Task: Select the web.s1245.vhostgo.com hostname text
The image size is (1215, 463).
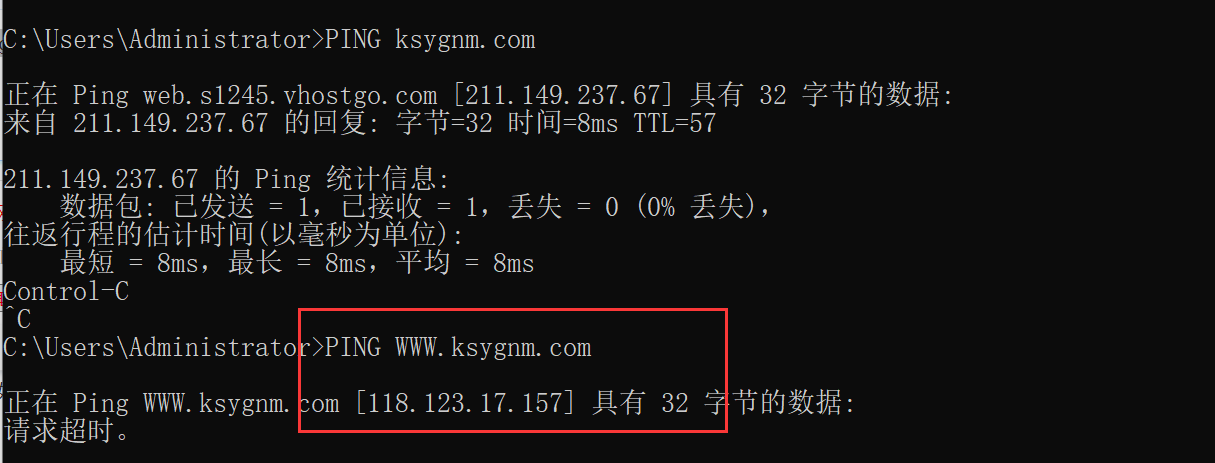Action: (290, 96)
